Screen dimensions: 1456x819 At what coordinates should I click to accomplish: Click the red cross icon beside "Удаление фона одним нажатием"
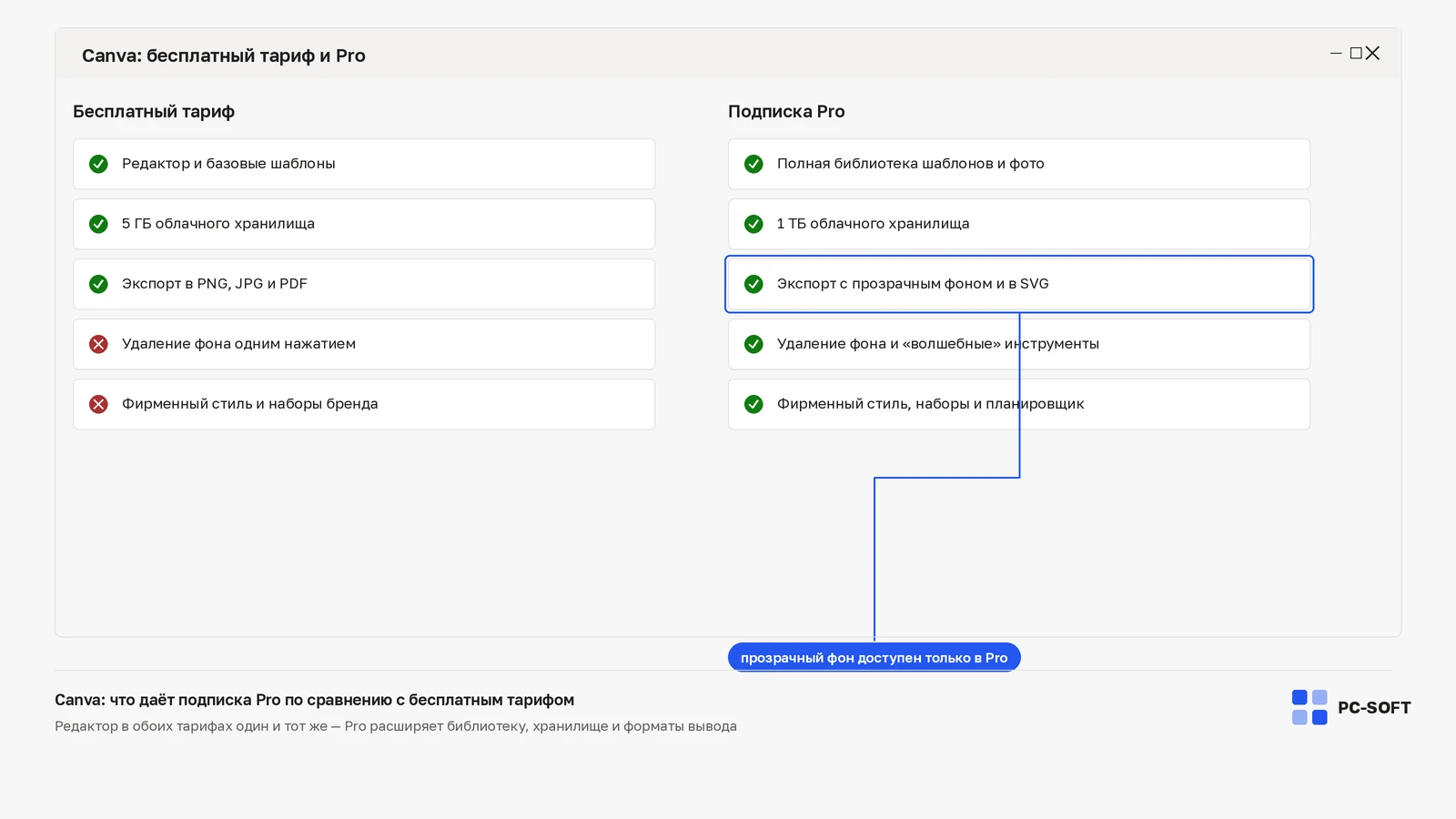[98, 344]
